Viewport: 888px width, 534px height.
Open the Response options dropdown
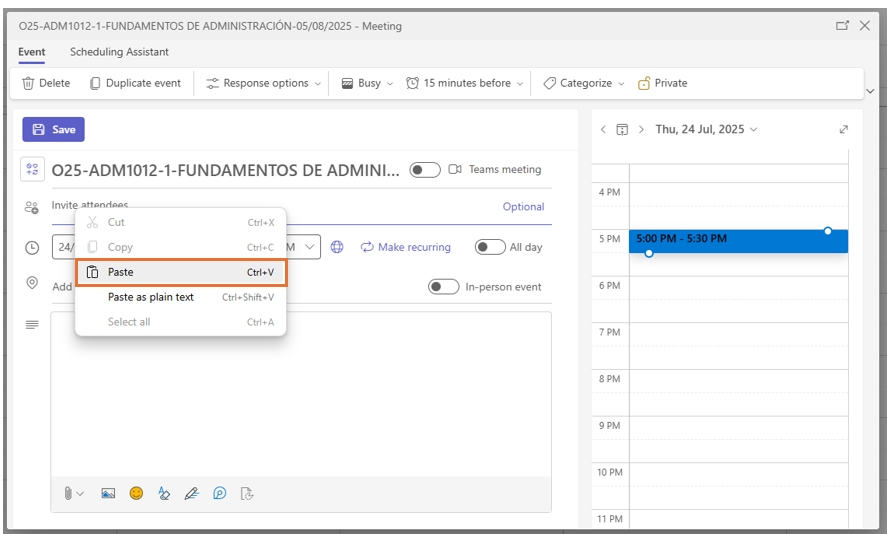264,83
